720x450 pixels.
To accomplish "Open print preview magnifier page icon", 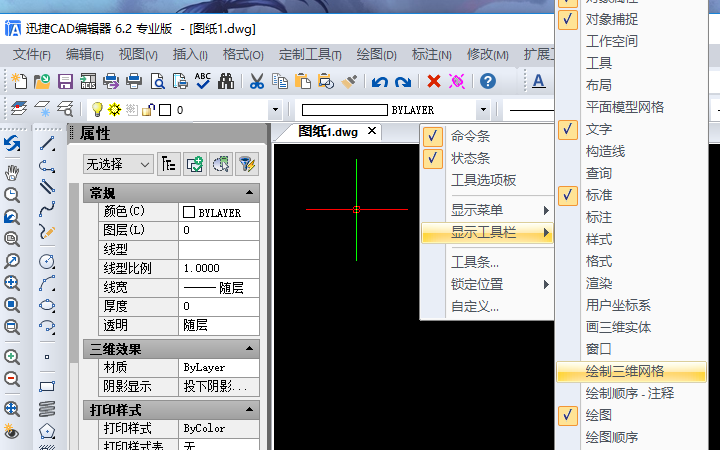I will click(x=158, y=81).
